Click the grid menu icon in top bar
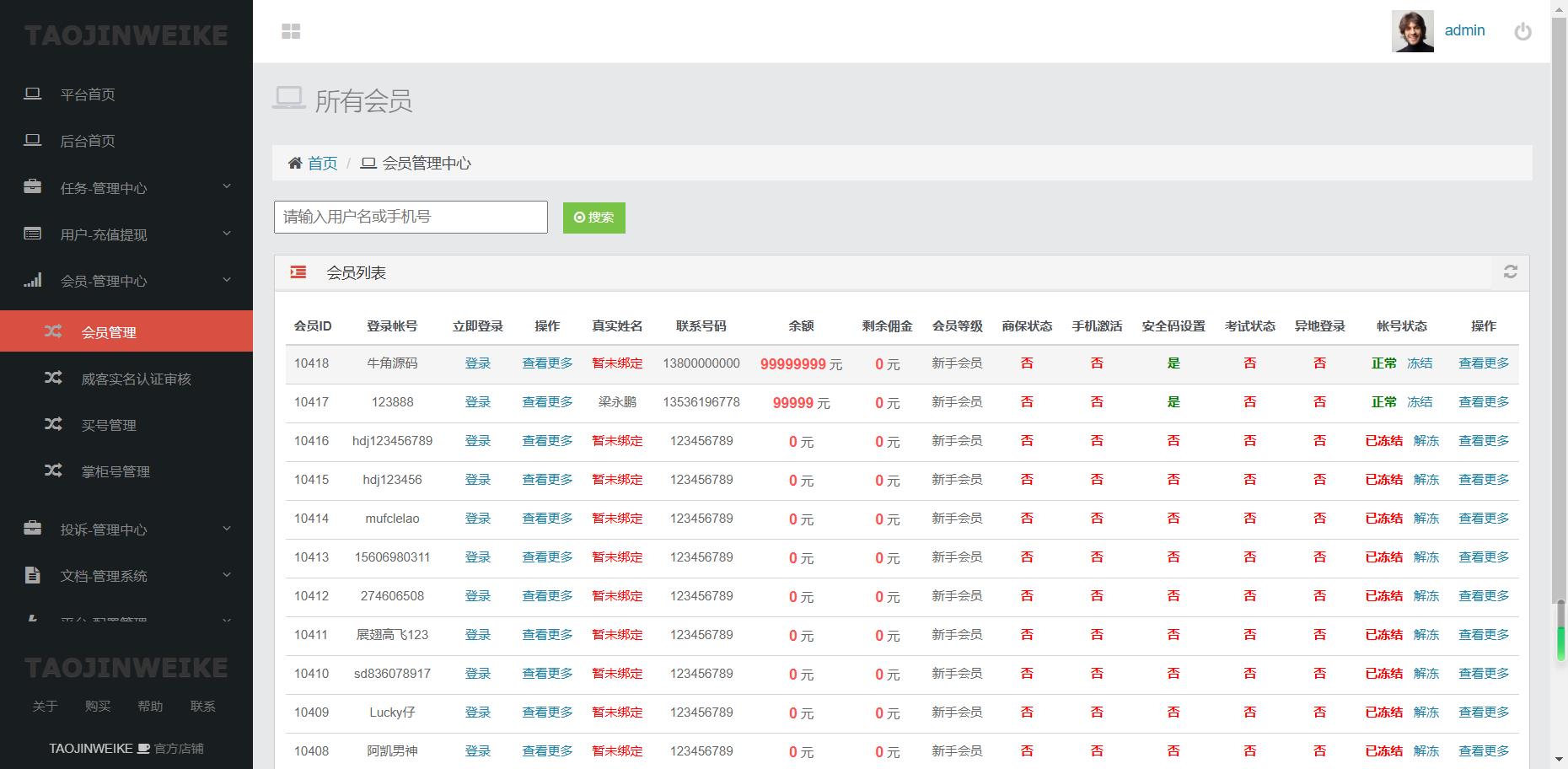 (x=291, y=31)
